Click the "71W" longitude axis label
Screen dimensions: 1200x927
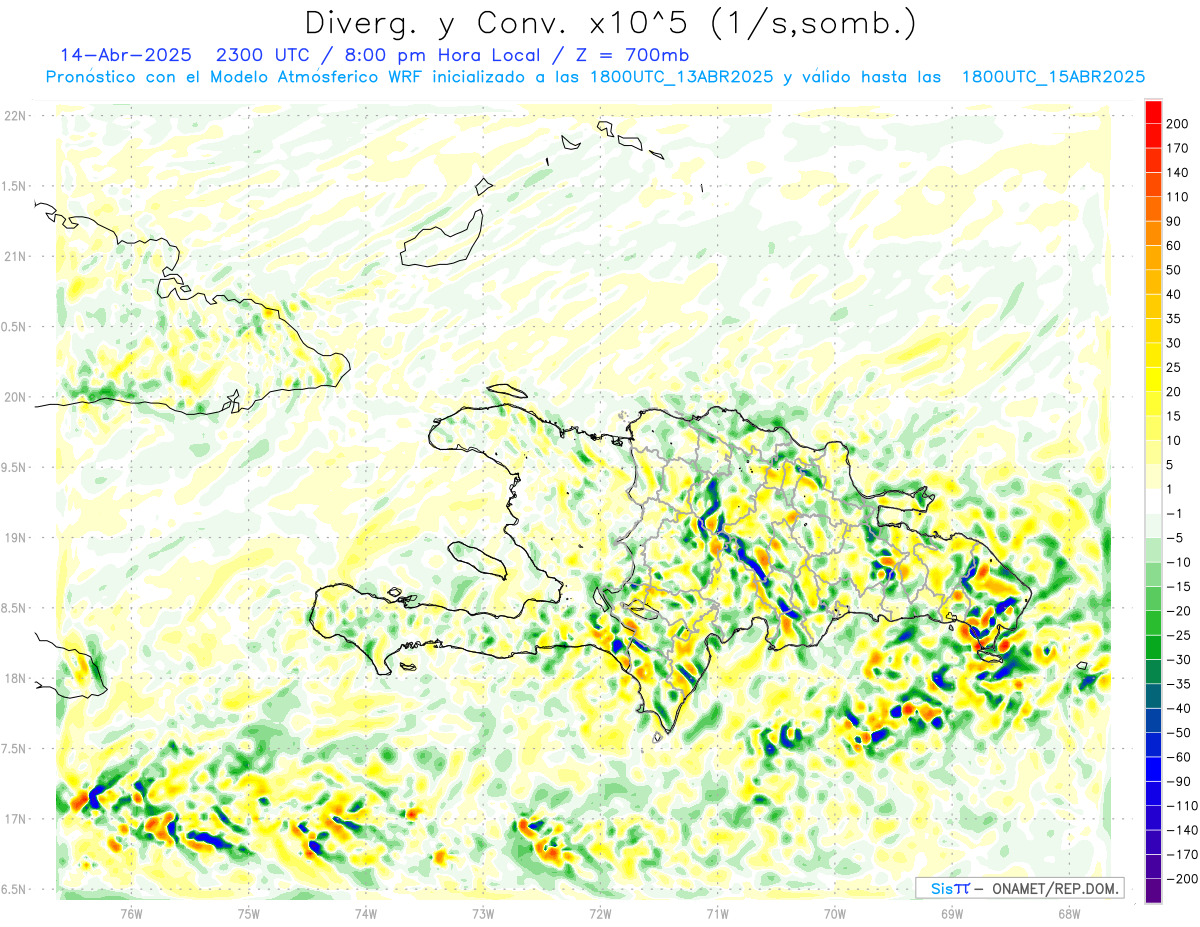pos(717,914)
